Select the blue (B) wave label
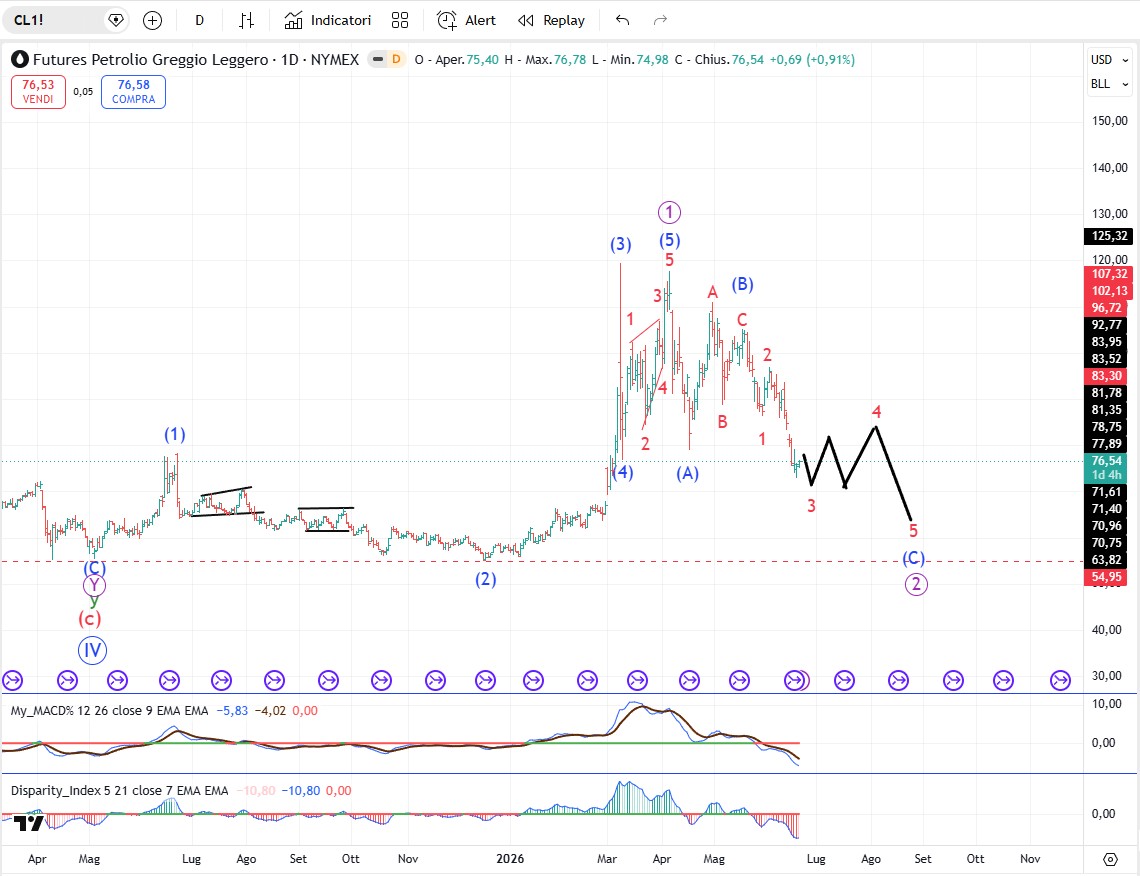The height and width of the screenshot is (876, 1140). point(742,284)
